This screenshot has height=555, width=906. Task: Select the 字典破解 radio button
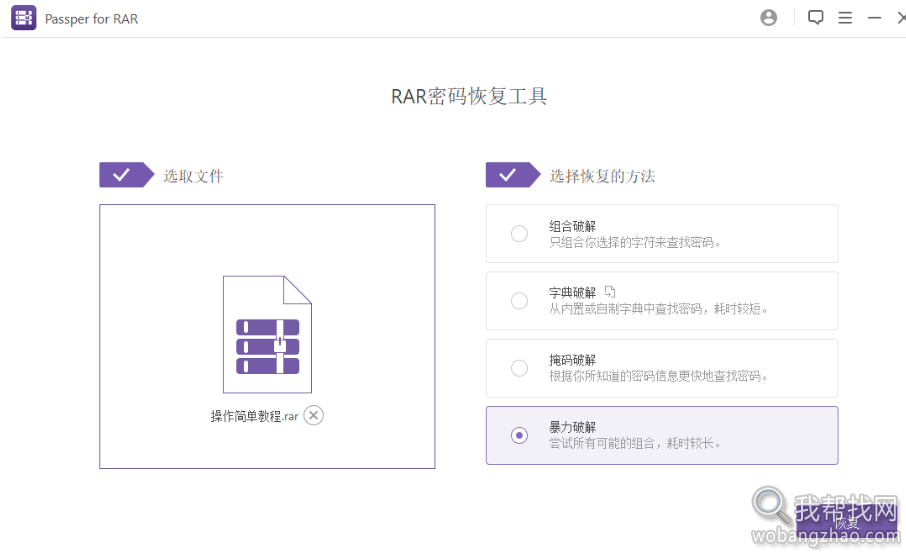click(x=519, y=300)
